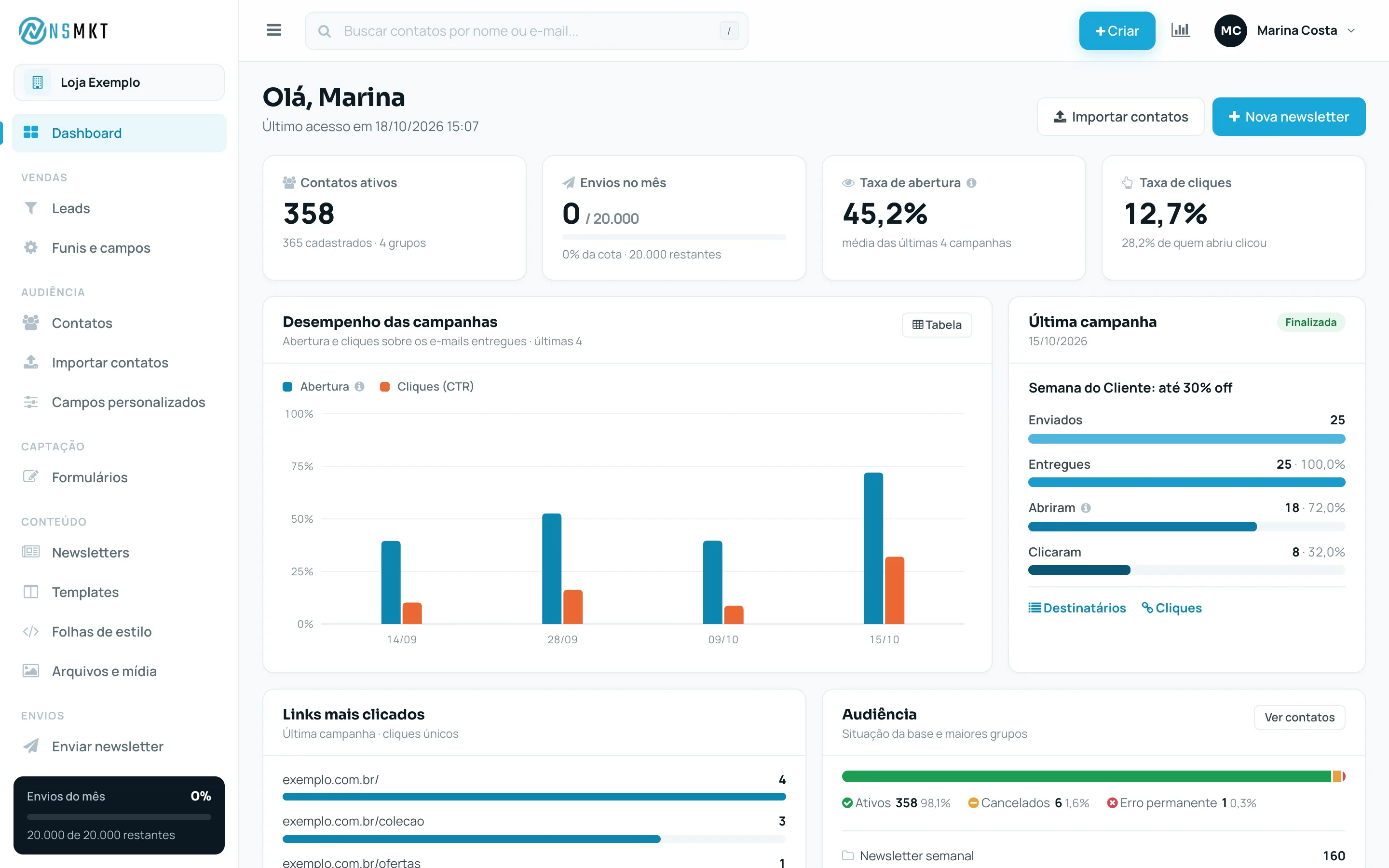Image resolution: width=1389 pixels, height=868 pixels.
Task: Open the Destinatários link
Action: click(x=1077, y=608)
